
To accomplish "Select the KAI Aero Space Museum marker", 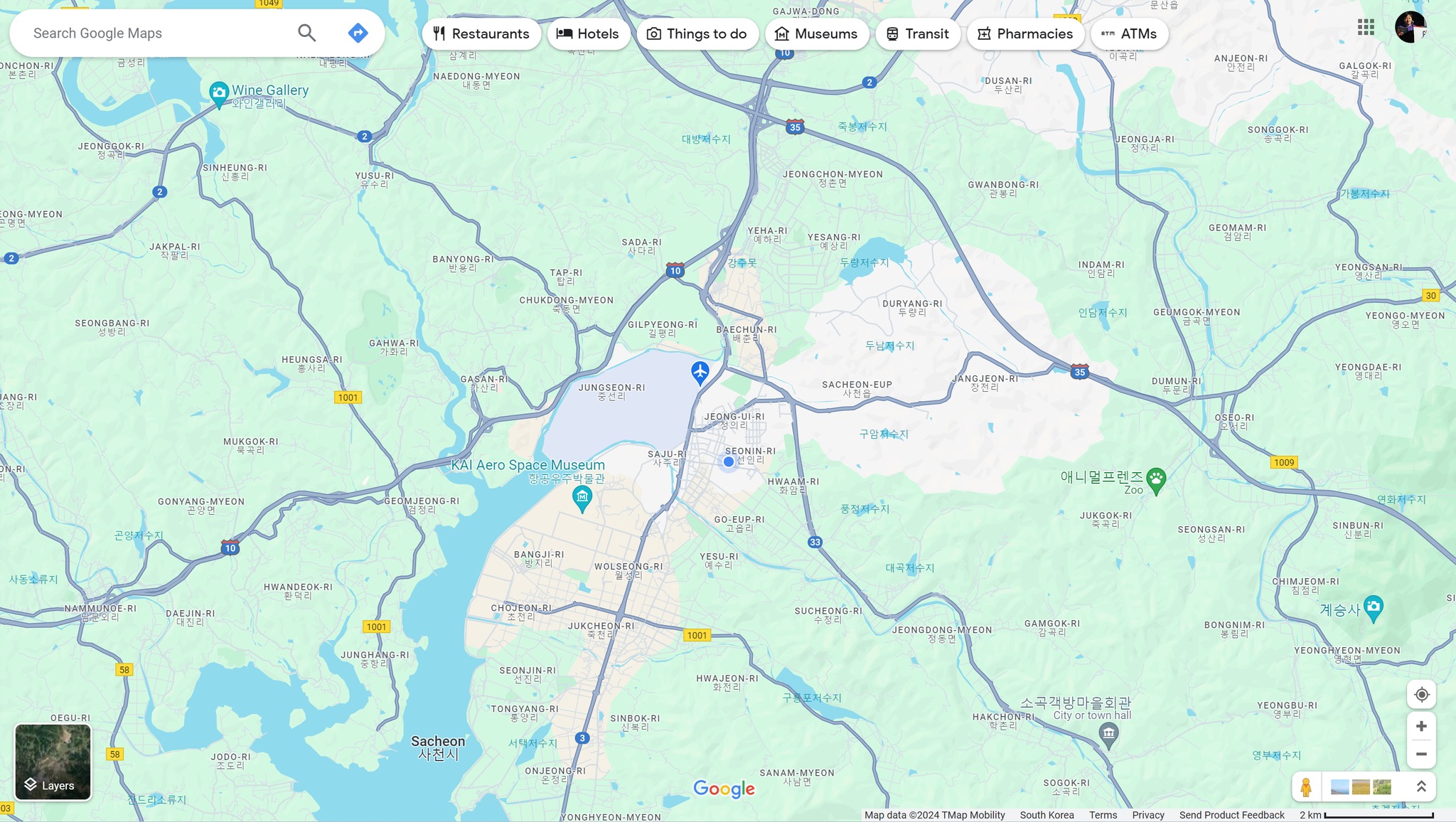I will 582,498.
